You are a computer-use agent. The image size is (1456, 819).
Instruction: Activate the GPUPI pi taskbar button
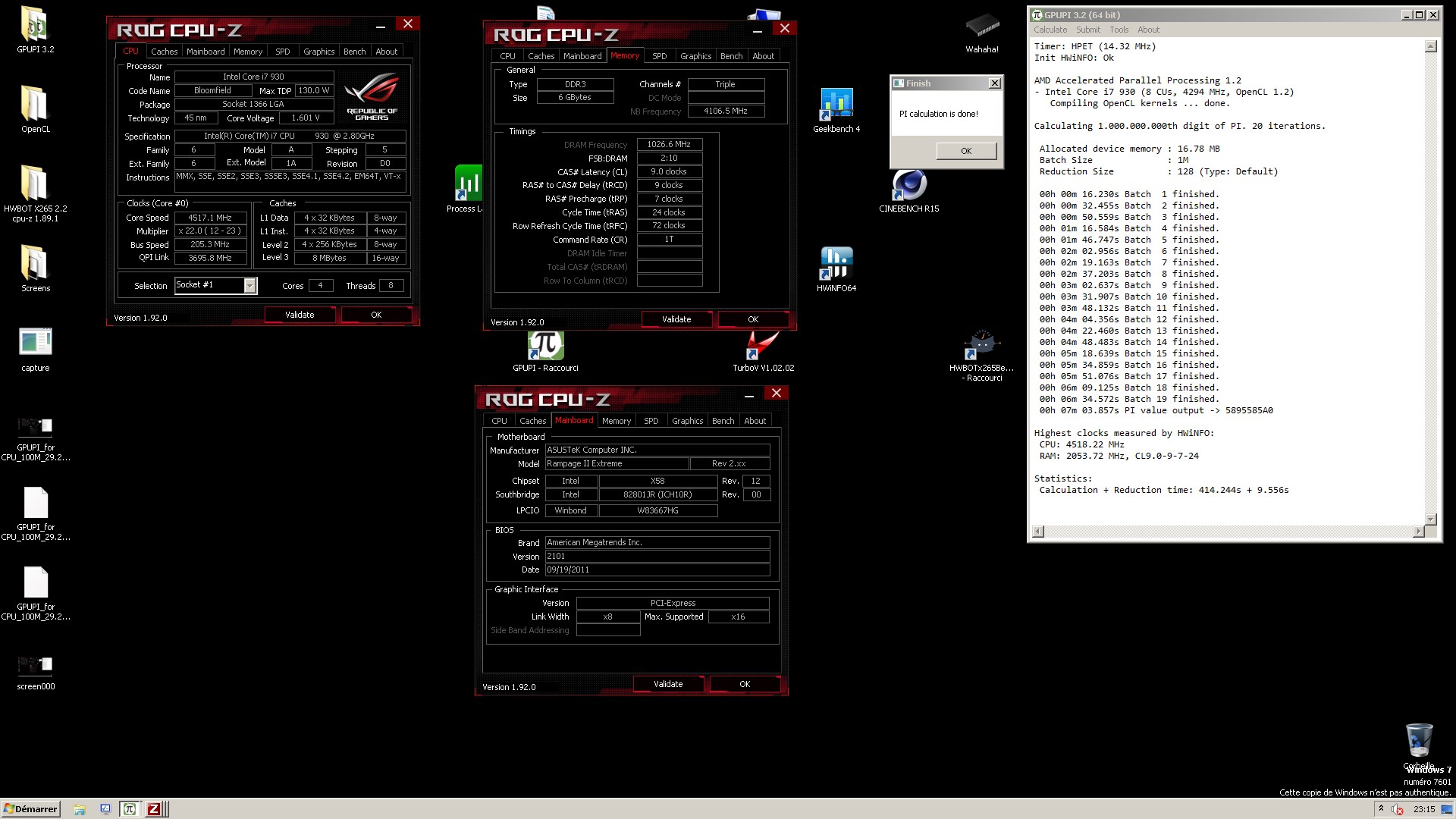(130, 809)
